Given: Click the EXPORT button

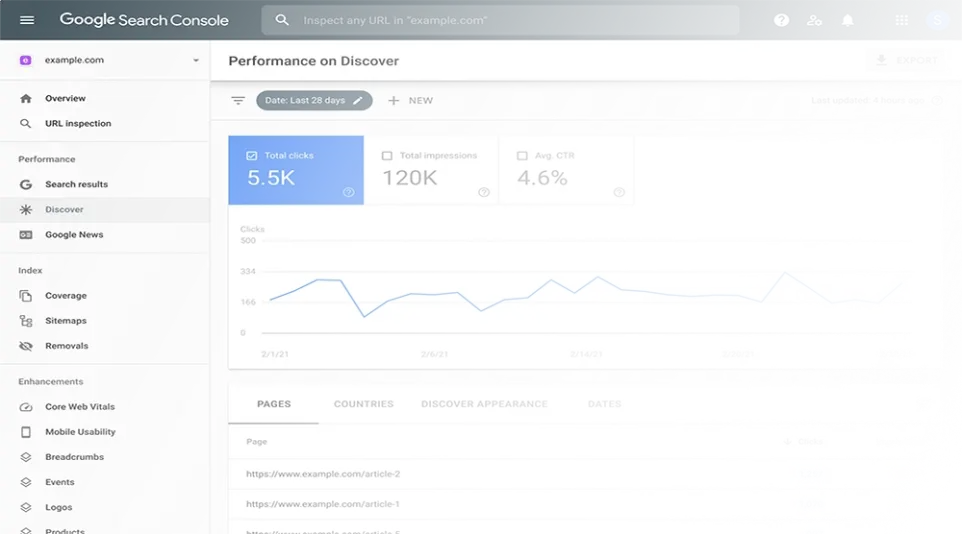Looking at the screenshot, I should click(907, 60).
